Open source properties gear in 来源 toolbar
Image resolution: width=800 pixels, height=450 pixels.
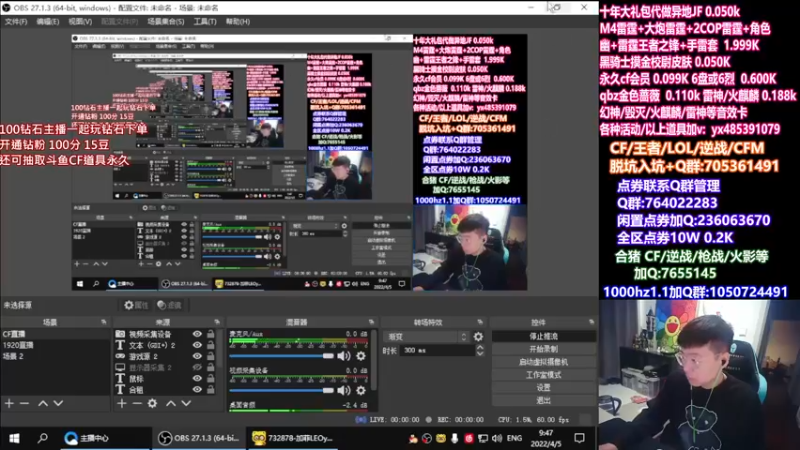(152, 403)
